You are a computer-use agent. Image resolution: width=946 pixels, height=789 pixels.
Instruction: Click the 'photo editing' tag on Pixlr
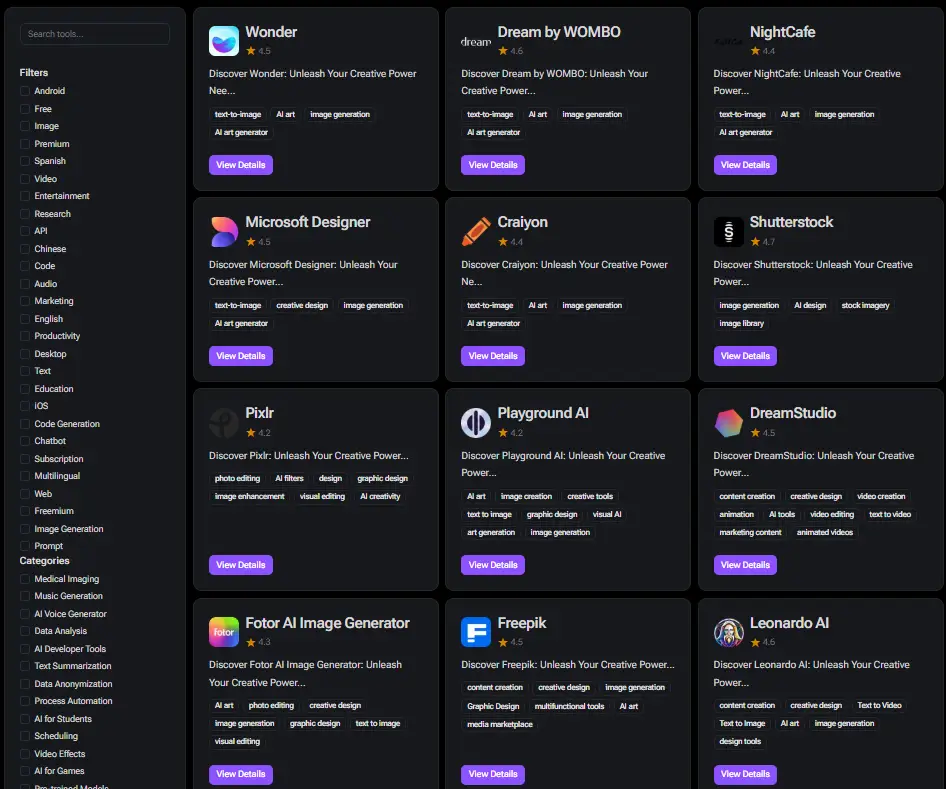tap(237, 478)
